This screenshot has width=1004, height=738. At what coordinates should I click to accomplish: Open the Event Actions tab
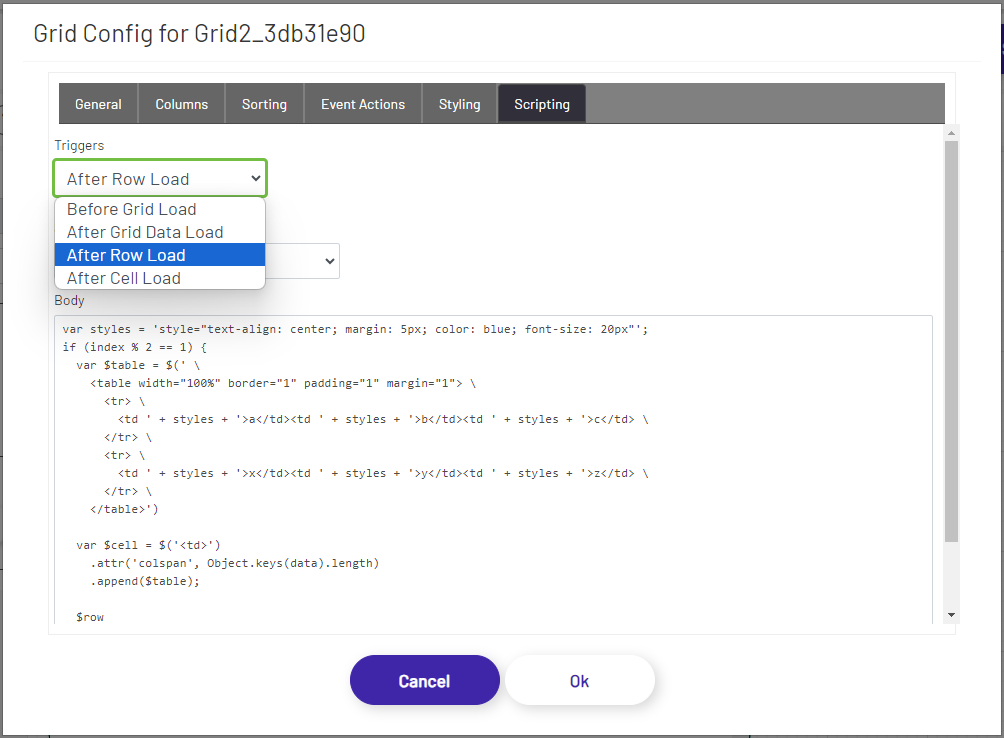pos(362,103)
